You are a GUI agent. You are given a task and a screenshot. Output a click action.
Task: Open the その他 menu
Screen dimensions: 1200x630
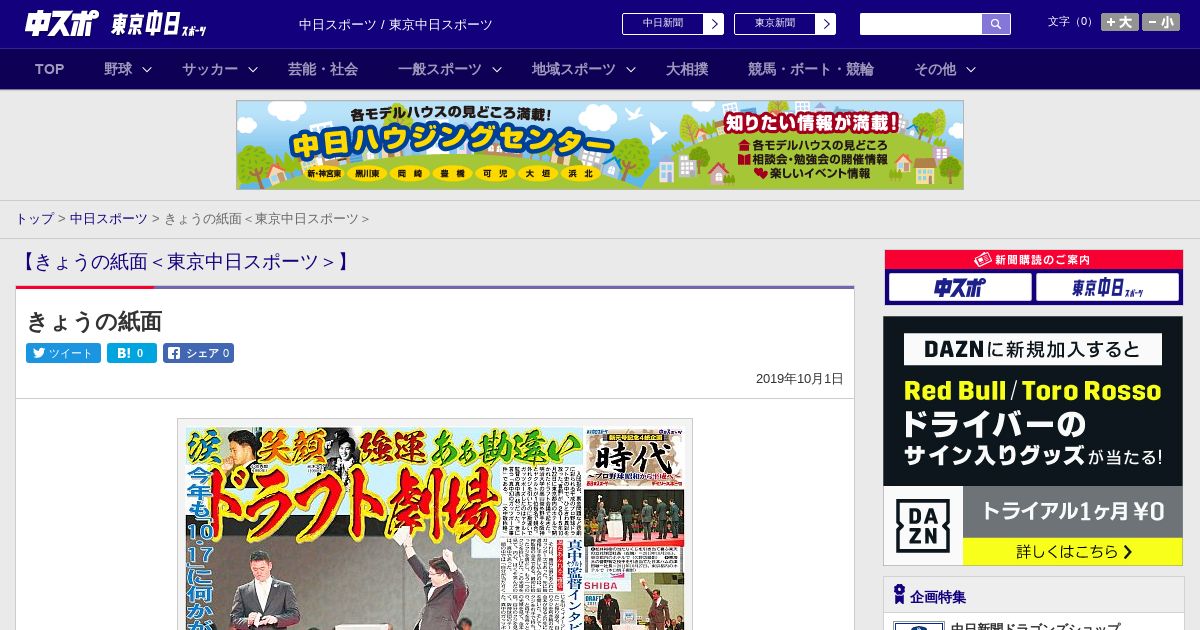tap(935, 69)
